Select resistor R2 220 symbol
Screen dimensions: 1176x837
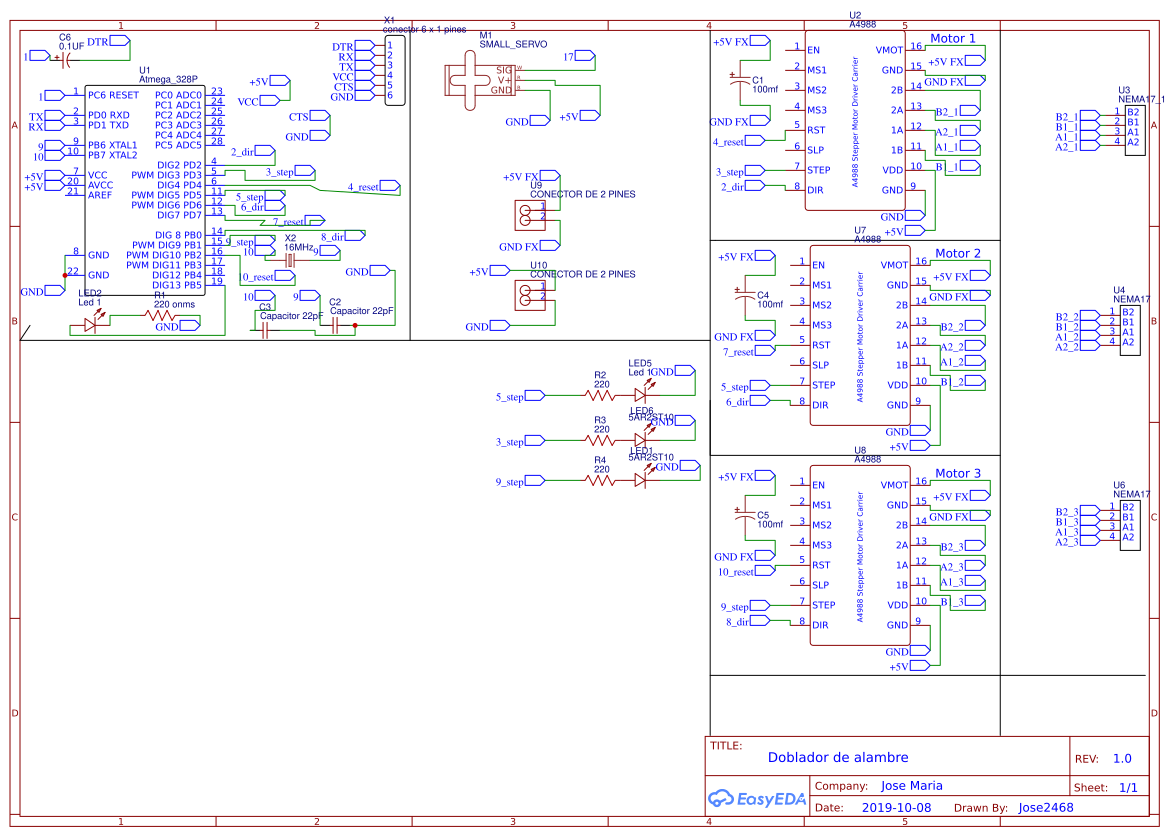[x=600, y=395]
